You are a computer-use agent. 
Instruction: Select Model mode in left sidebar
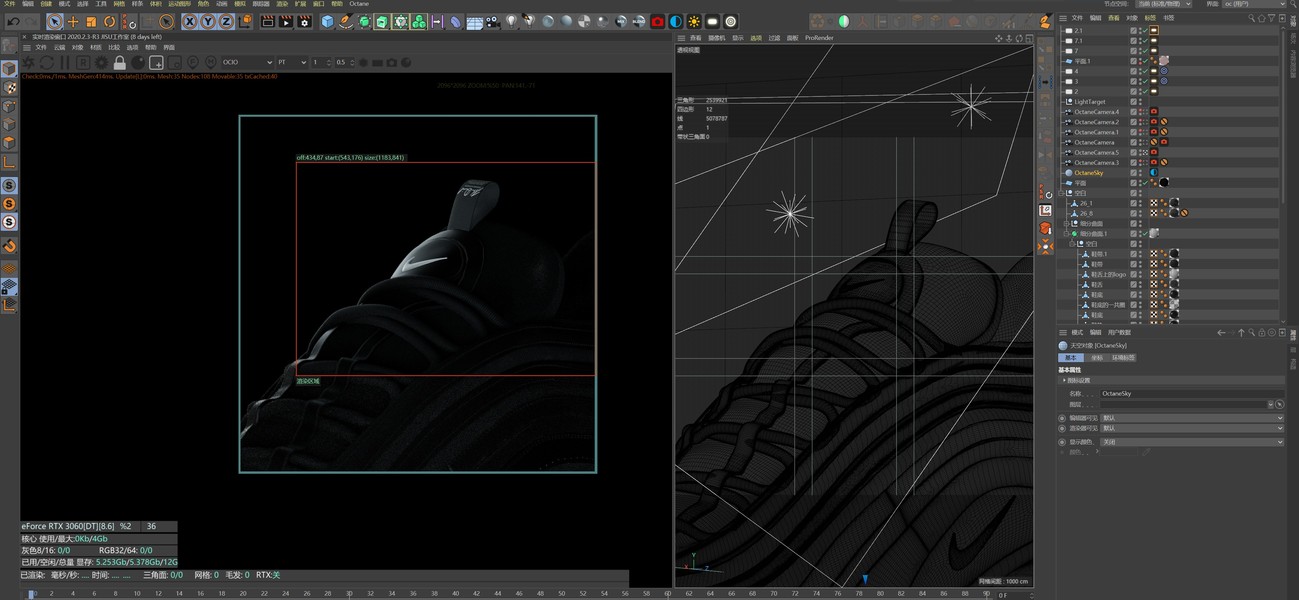(9, 68)
